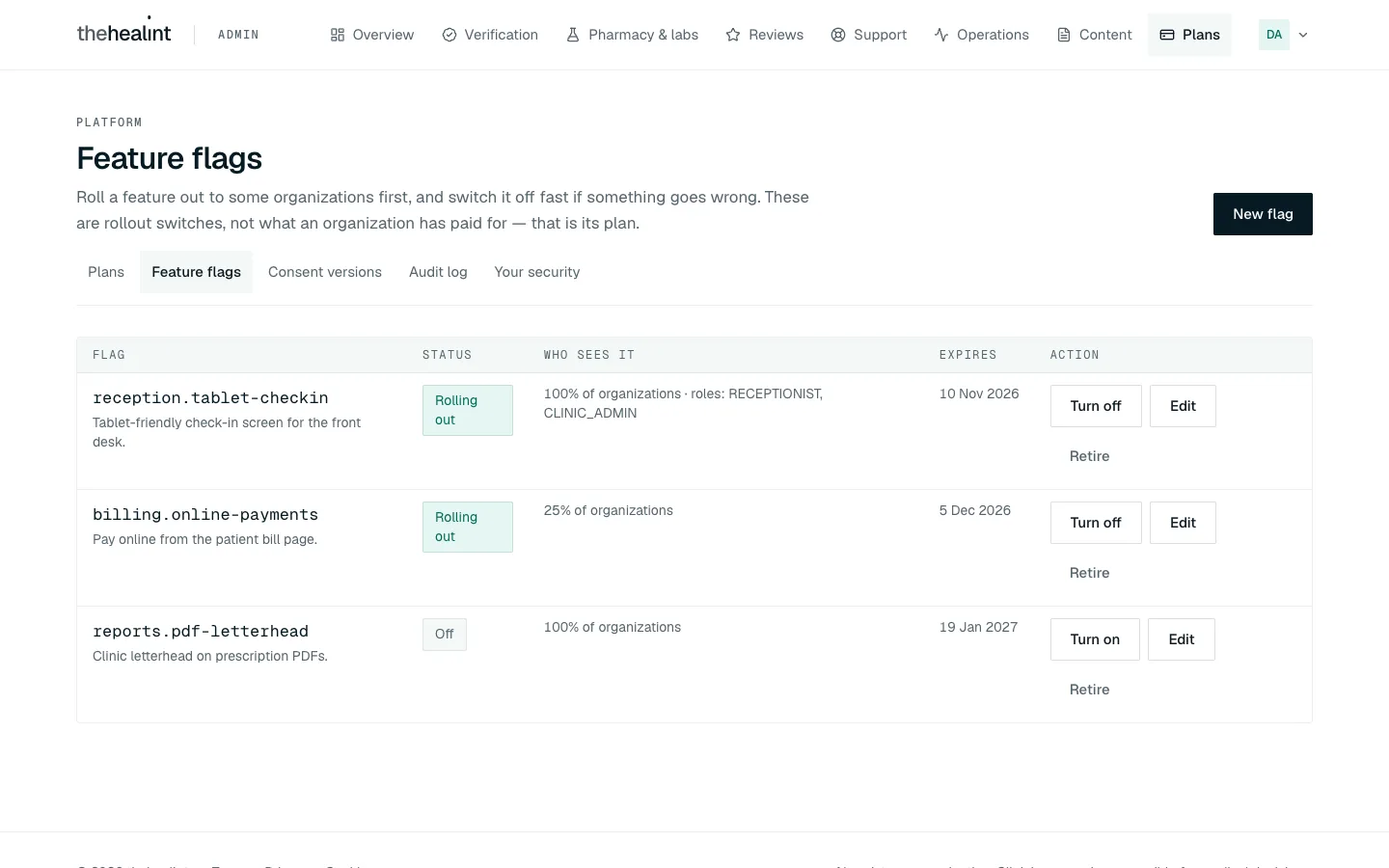This screenshot has width=1389, height=868.
Task: Click the Reviews star icon
Action: click(733, 35)
